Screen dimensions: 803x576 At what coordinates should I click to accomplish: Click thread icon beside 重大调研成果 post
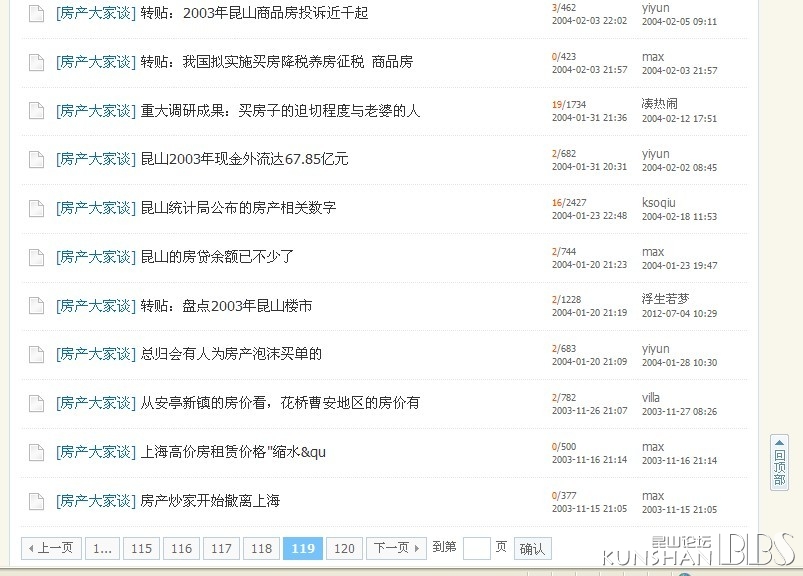coord(36,111)
